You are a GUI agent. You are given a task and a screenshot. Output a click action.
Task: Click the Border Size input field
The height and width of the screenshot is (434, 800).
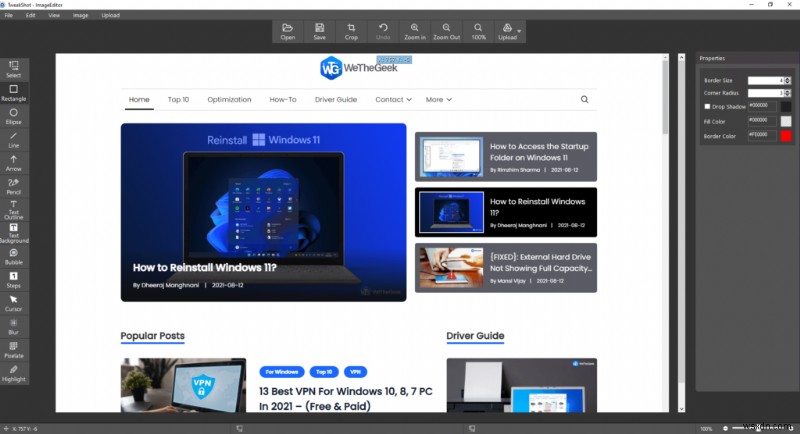[x=766, y=81]
